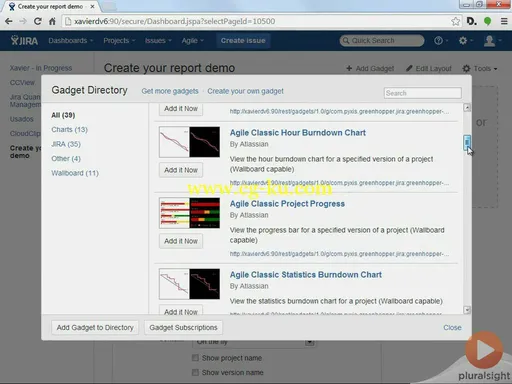Click the D. extension icon
This screenshot has height=384, width=512.
coord(471,21)
